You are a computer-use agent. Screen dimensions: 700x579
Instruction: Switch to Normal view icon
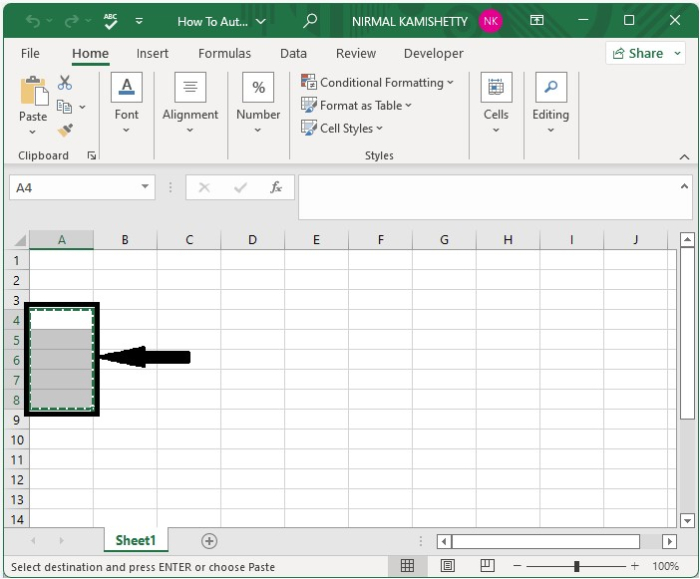(407, 566)
